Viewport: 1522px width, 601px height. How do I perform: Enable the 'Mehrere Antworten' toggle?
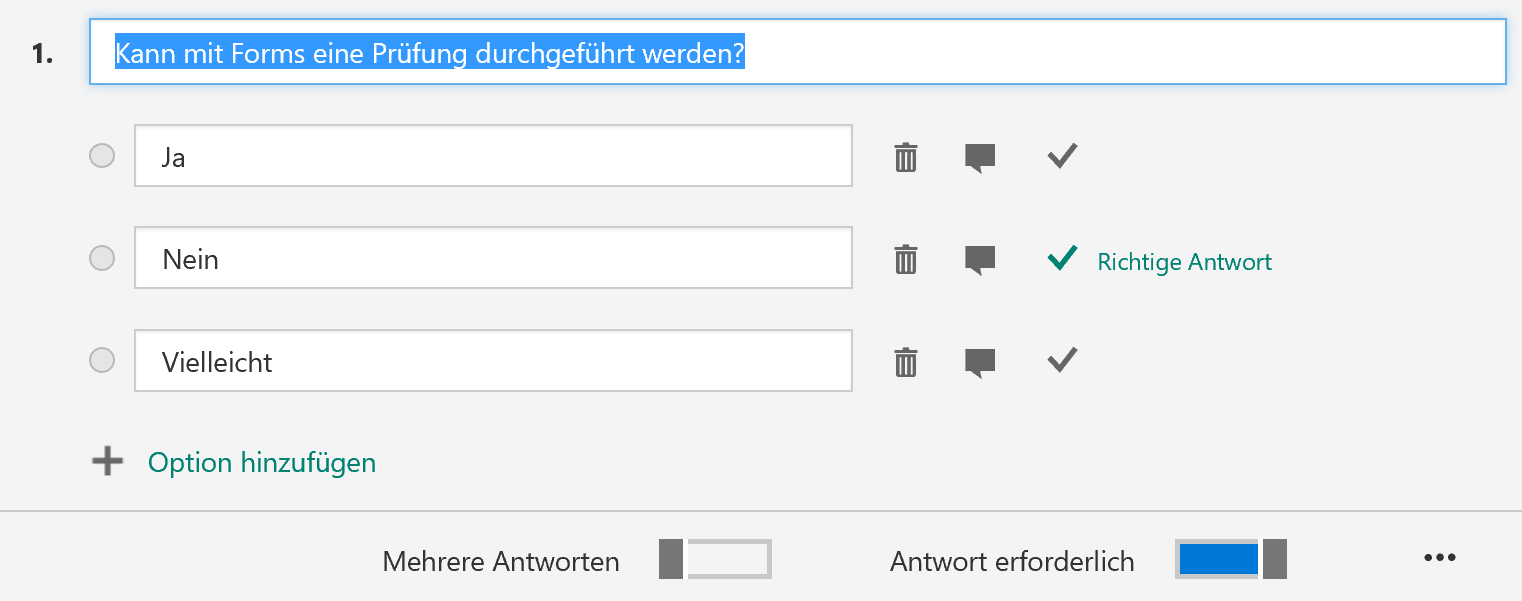[715, 559]
